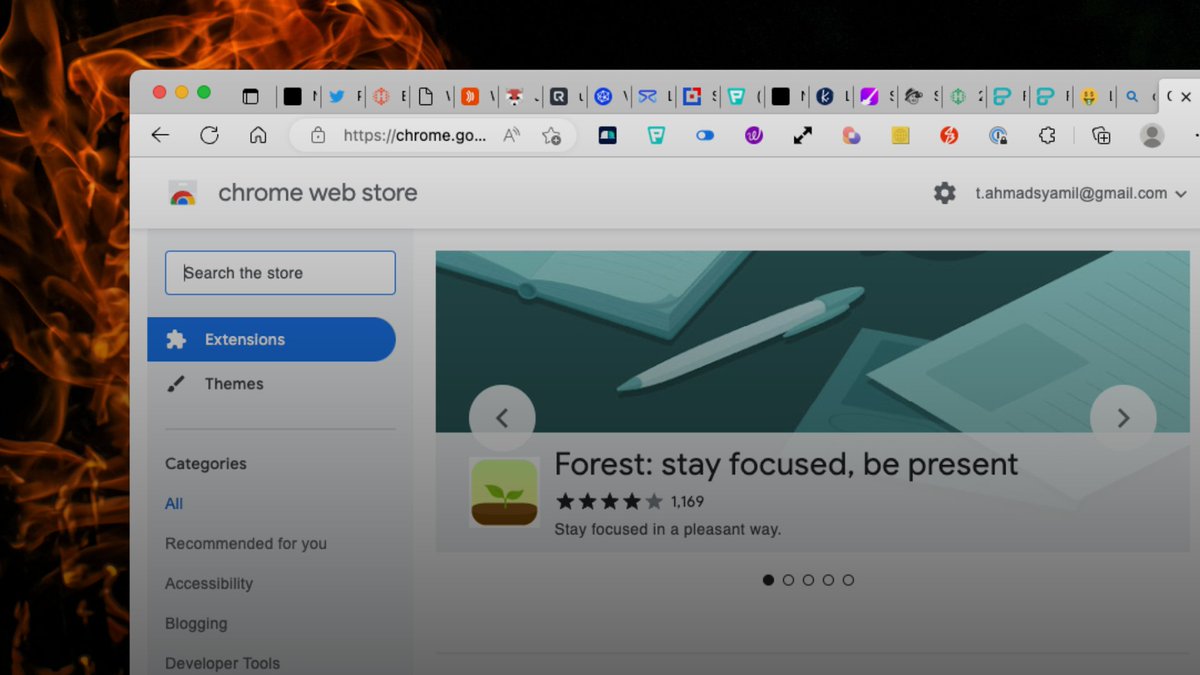Reload the page using the refresh icon
This screenshot has height=675, width=1200.
[209, 135]
